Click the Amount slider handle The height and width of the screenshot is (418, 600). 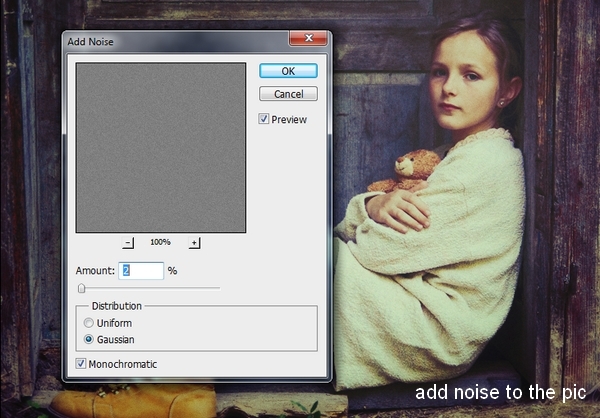[82, 288]
